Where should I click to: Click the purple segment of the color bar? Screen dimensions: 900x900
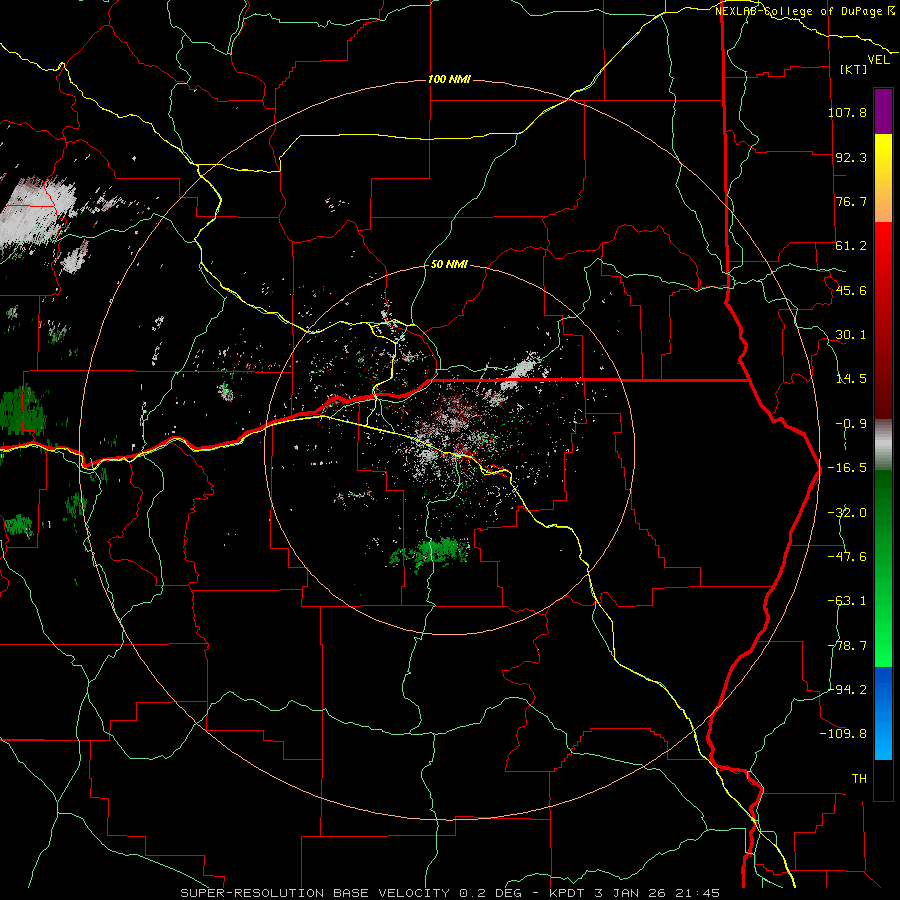[x=883, y=112]
